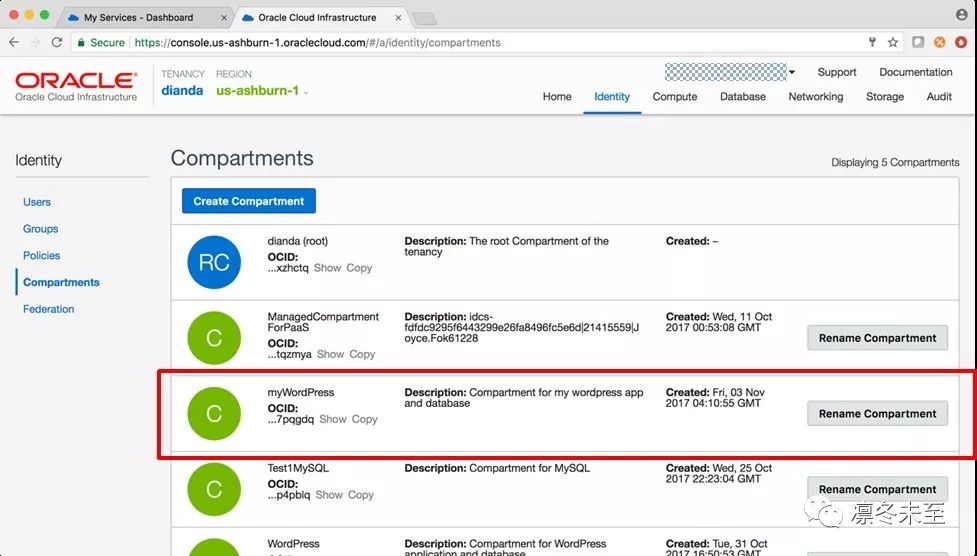
Task: Click the browser back arrow
Action: pos(14,42)
